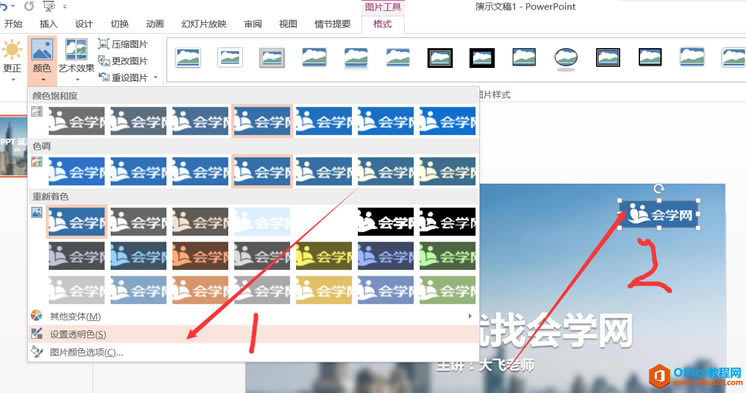Click the redo icon in quick access toolbar
Image resolution: width=746 pixels, height=393 pixels.
(x=29, y=7)
